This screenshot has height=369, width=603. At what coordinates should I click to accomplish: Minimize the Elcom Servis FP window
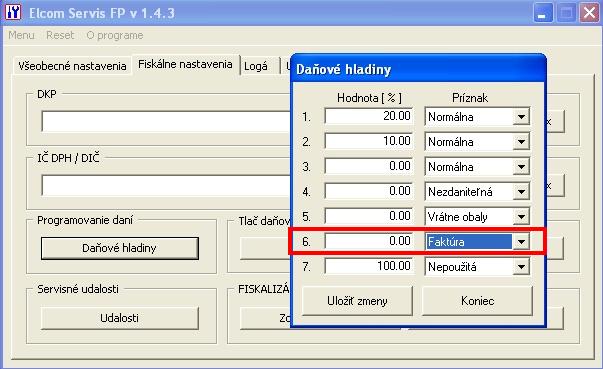543,13
